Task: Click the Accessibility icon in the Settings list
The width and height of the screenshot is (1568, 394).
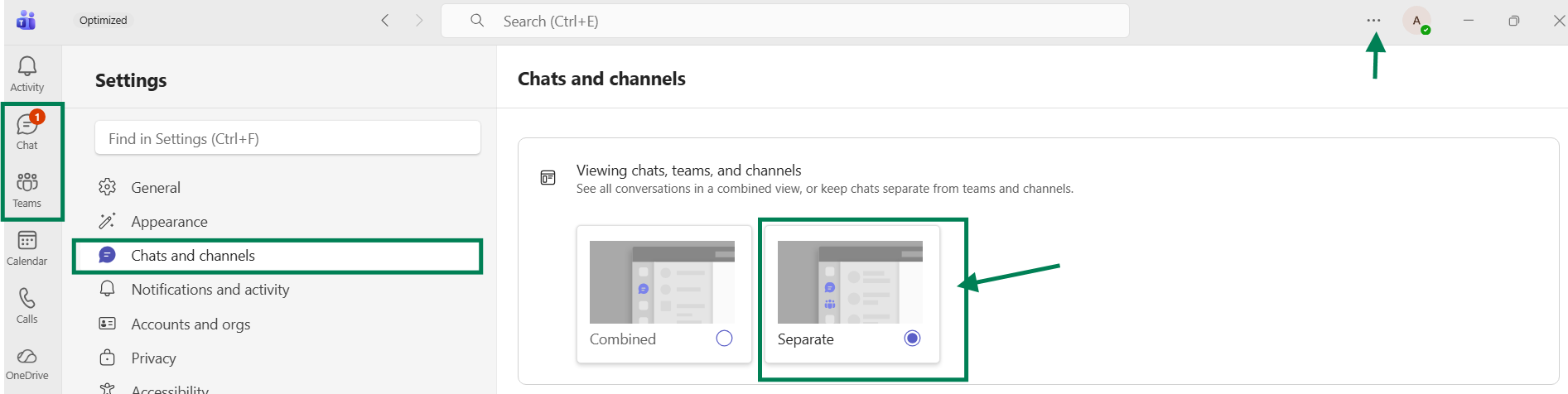Action: (107, 388)
